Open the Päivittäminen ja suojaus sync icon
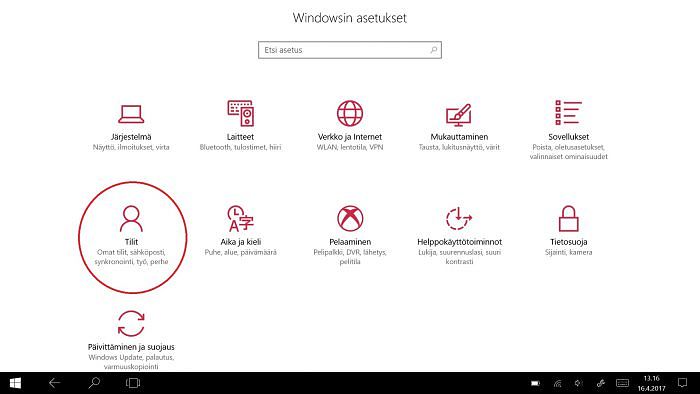Screen dimensions: 700x394 tap(131, 323)
